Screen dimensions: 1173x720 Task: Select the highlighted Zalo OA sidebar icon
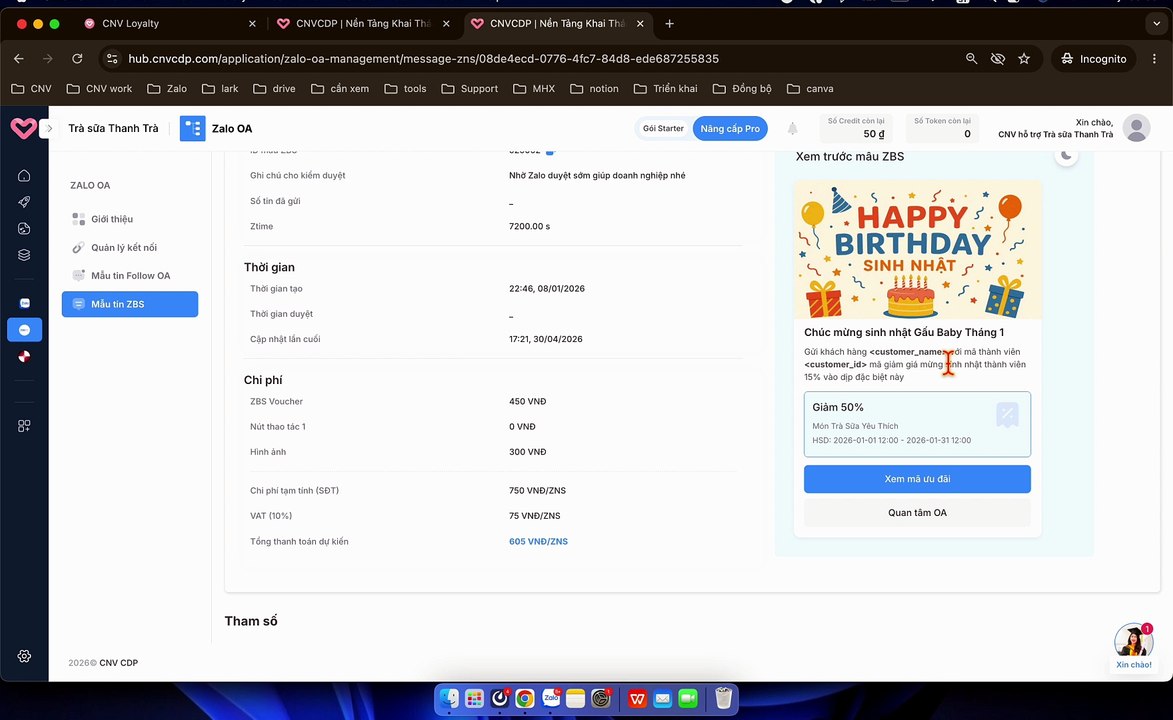point(24,329)
